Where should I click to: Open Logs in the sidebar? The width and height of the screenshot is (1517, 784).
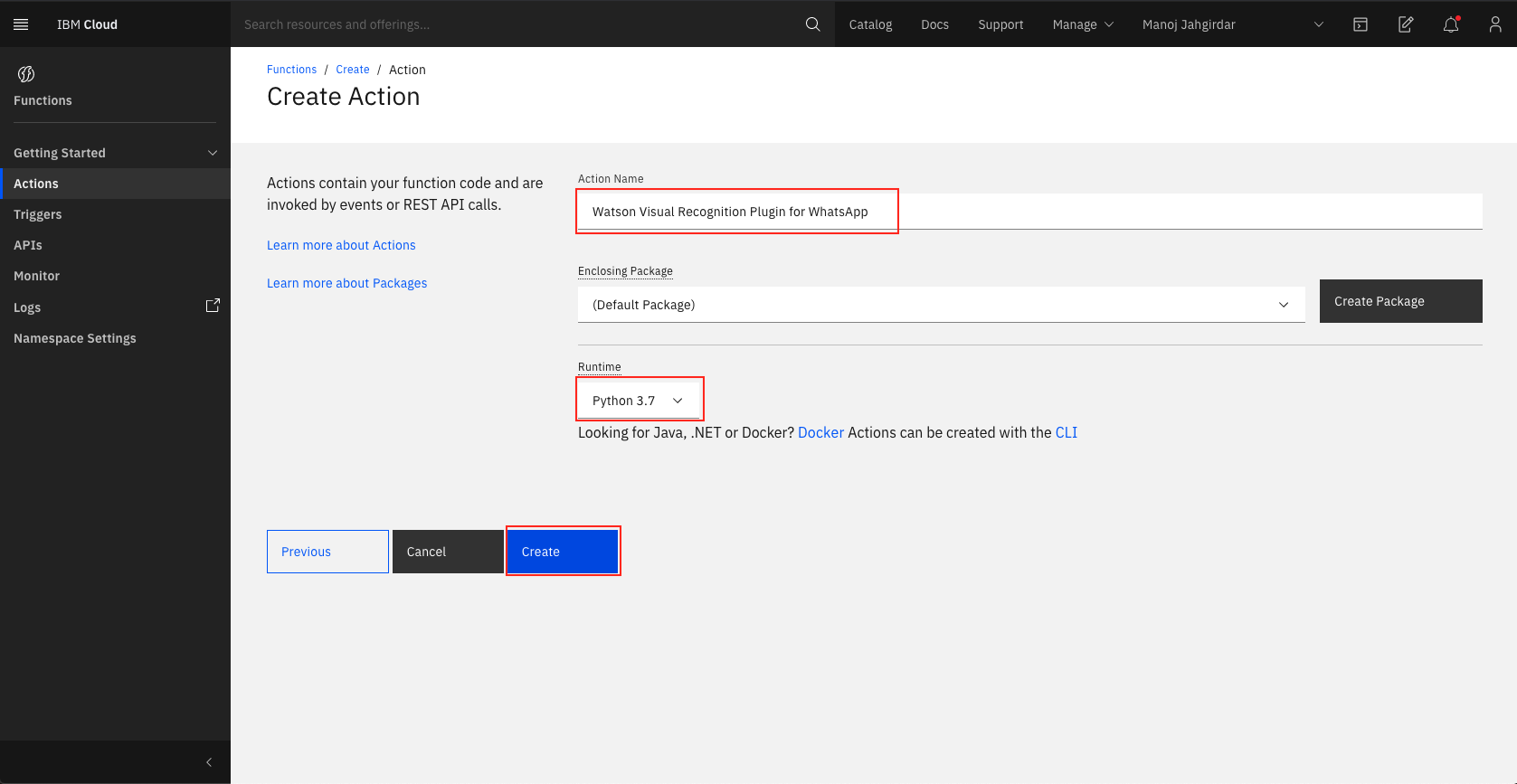click(x=115, y=307)
